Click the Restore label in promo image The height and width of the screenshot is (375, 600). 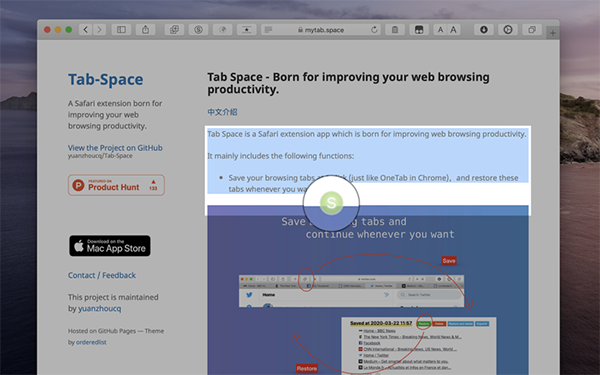tap(307, 368)
